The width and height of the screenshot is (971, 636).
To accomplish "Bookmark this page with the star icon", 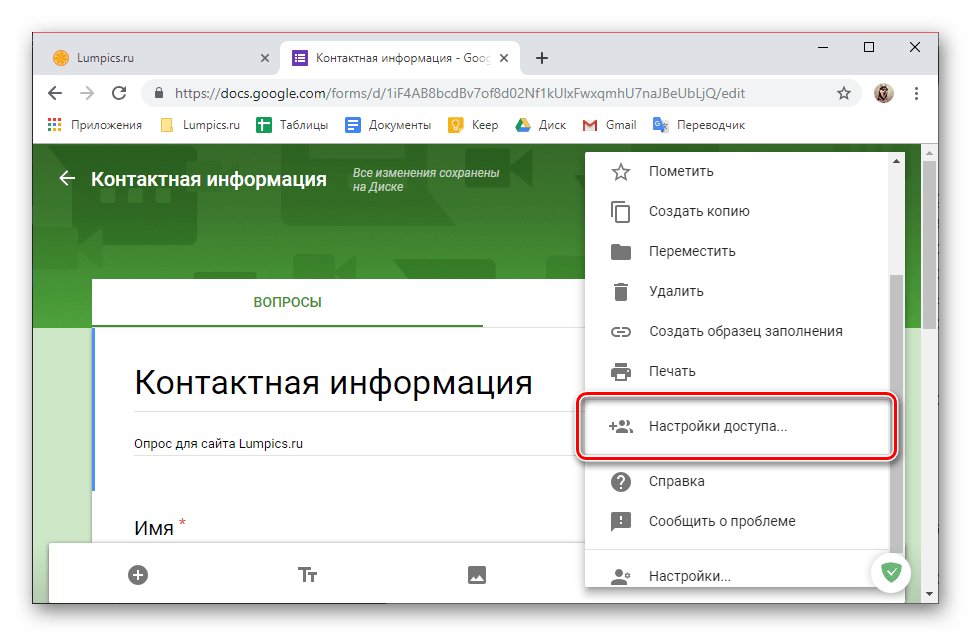I will (x=843, y=94).
